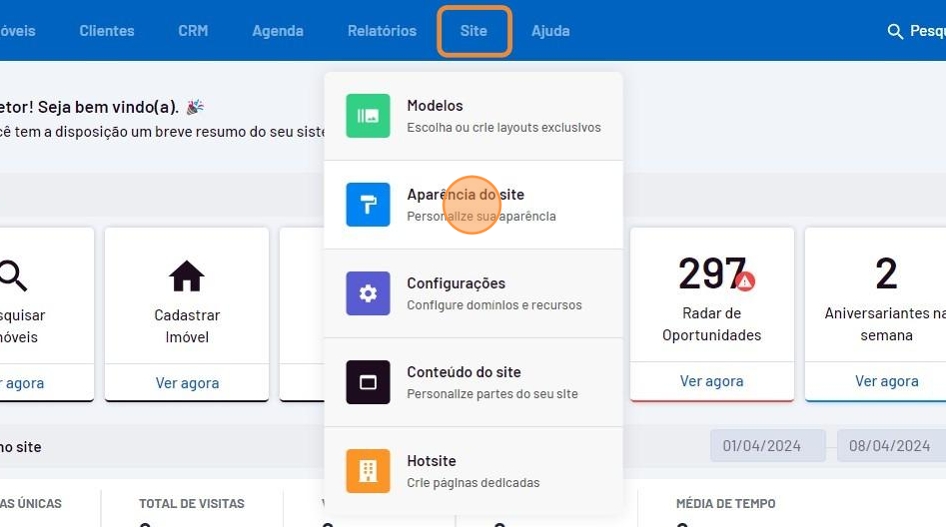The height and width of the screenshot is (527, 946).
Task: Click the search magnifier in top bar
Action: pos(895,32)
